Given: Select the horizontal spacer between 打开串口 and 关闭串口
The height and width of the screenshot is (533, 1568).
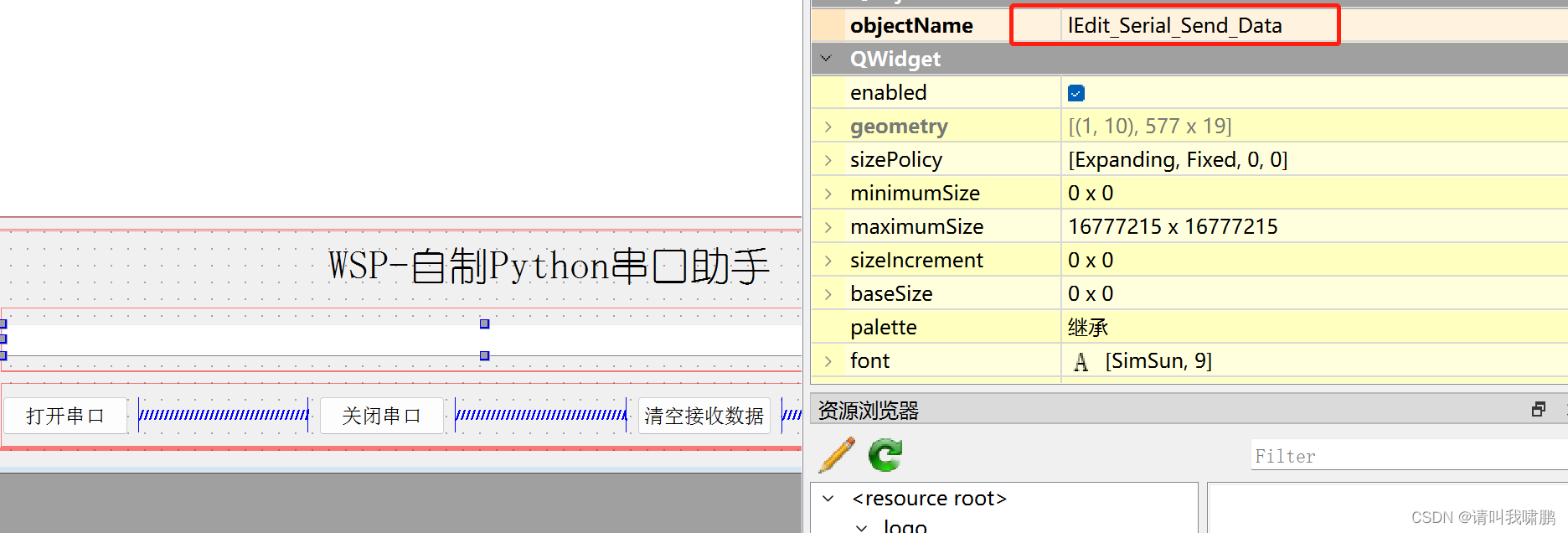Looking at the screenshot, I should pos(224,415).
